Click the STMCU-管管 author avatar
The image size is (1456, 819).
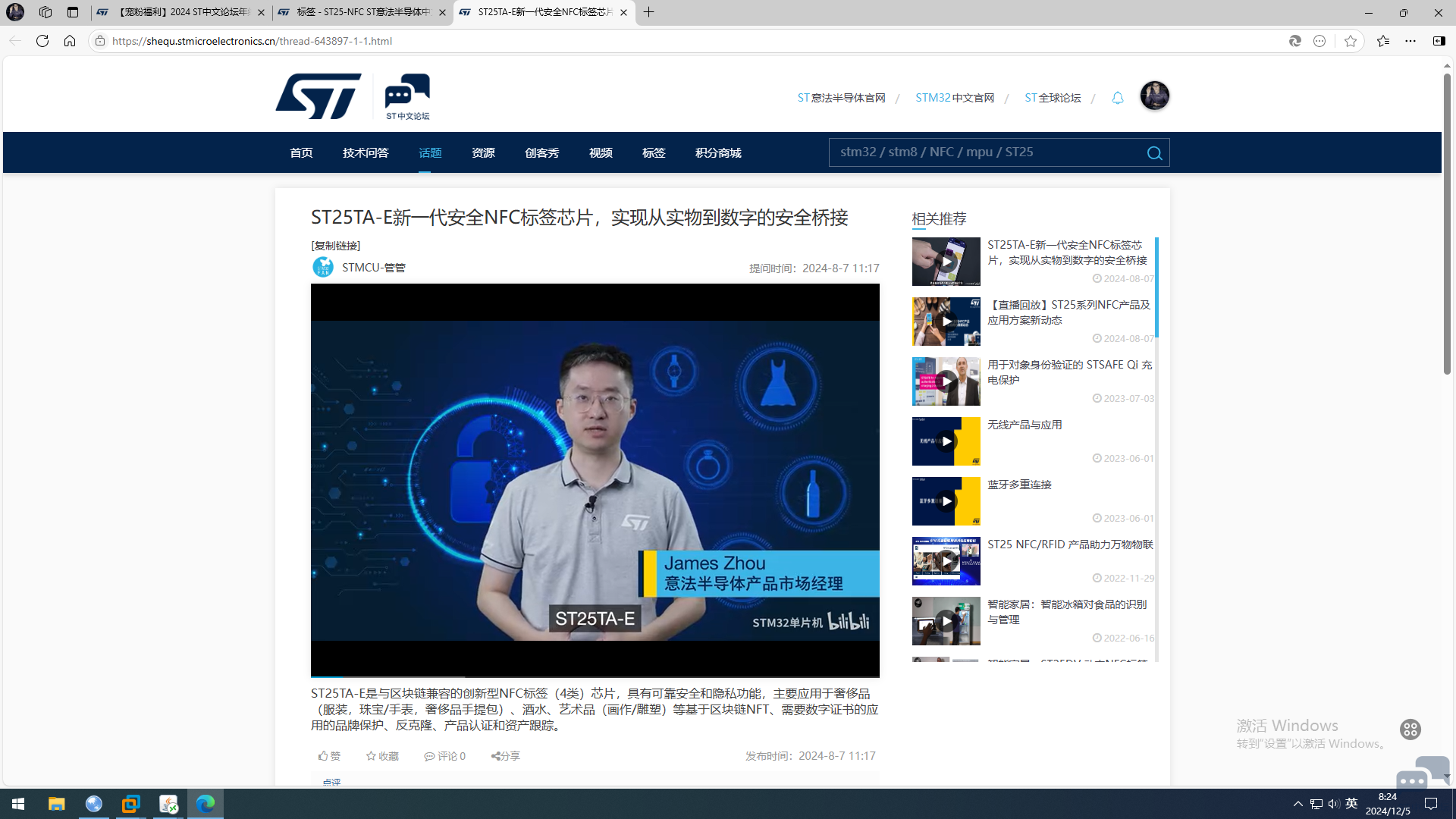point(323,267)
